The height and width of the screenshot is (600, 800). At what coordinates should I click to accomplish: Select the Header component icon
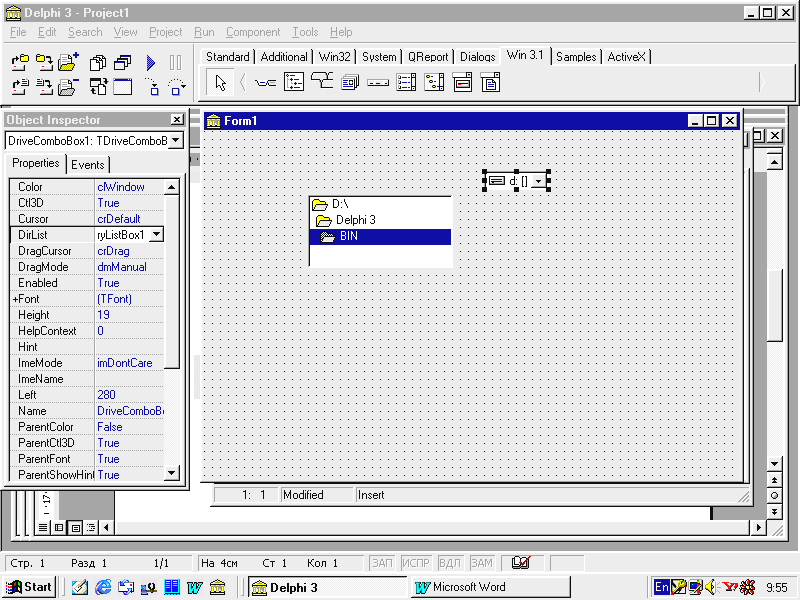pyautogui.click(x=378, y=83)
